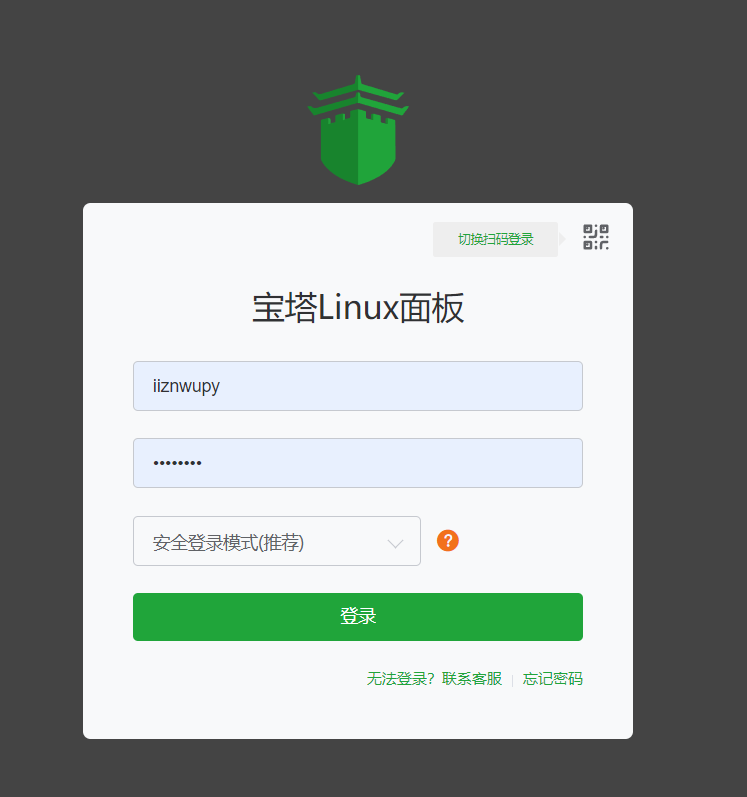Open the 联系客服 link
Viewport: 747px width, 797px height.
click(x=472, y=679)
